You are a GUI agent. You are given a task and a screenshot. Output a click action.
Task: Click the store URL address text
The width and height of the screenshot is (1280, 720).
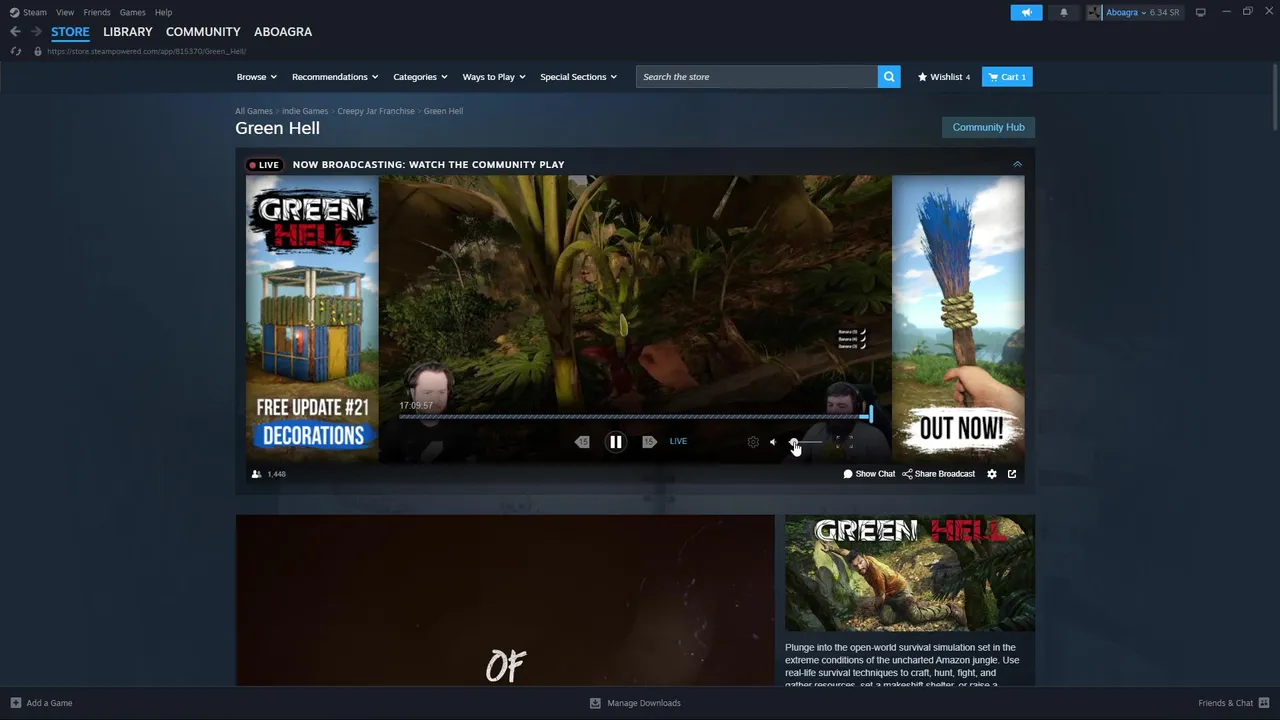point(146,51)
